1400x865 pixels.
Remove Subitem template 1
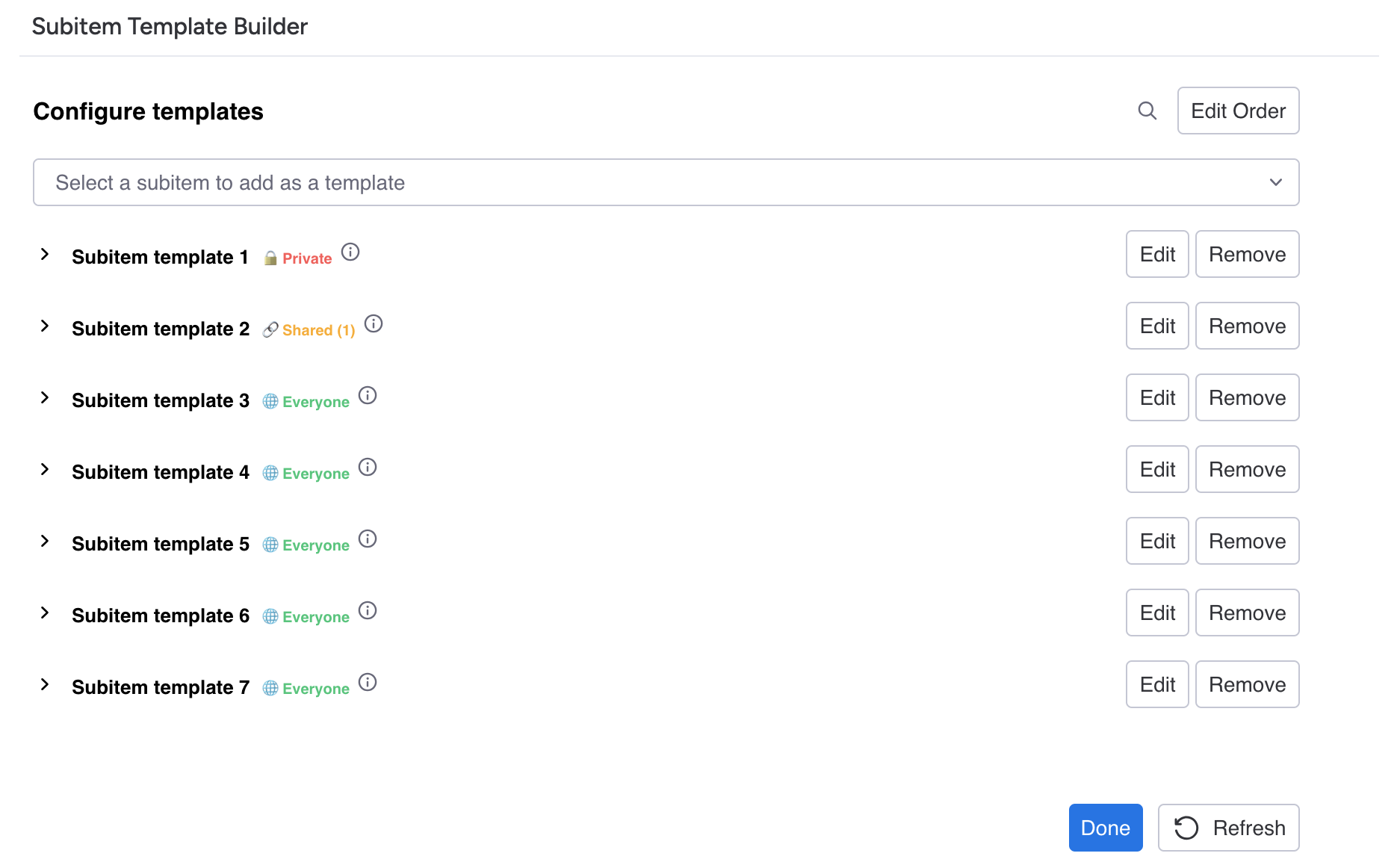(1248, 254)
